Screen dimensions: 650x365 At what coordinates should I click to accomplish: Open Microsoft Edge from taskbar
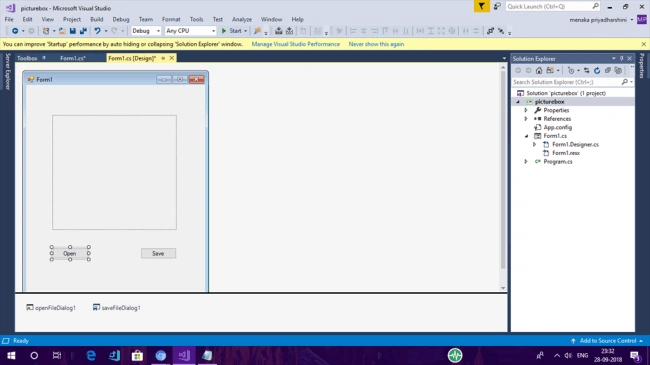(x=91, y=355)
